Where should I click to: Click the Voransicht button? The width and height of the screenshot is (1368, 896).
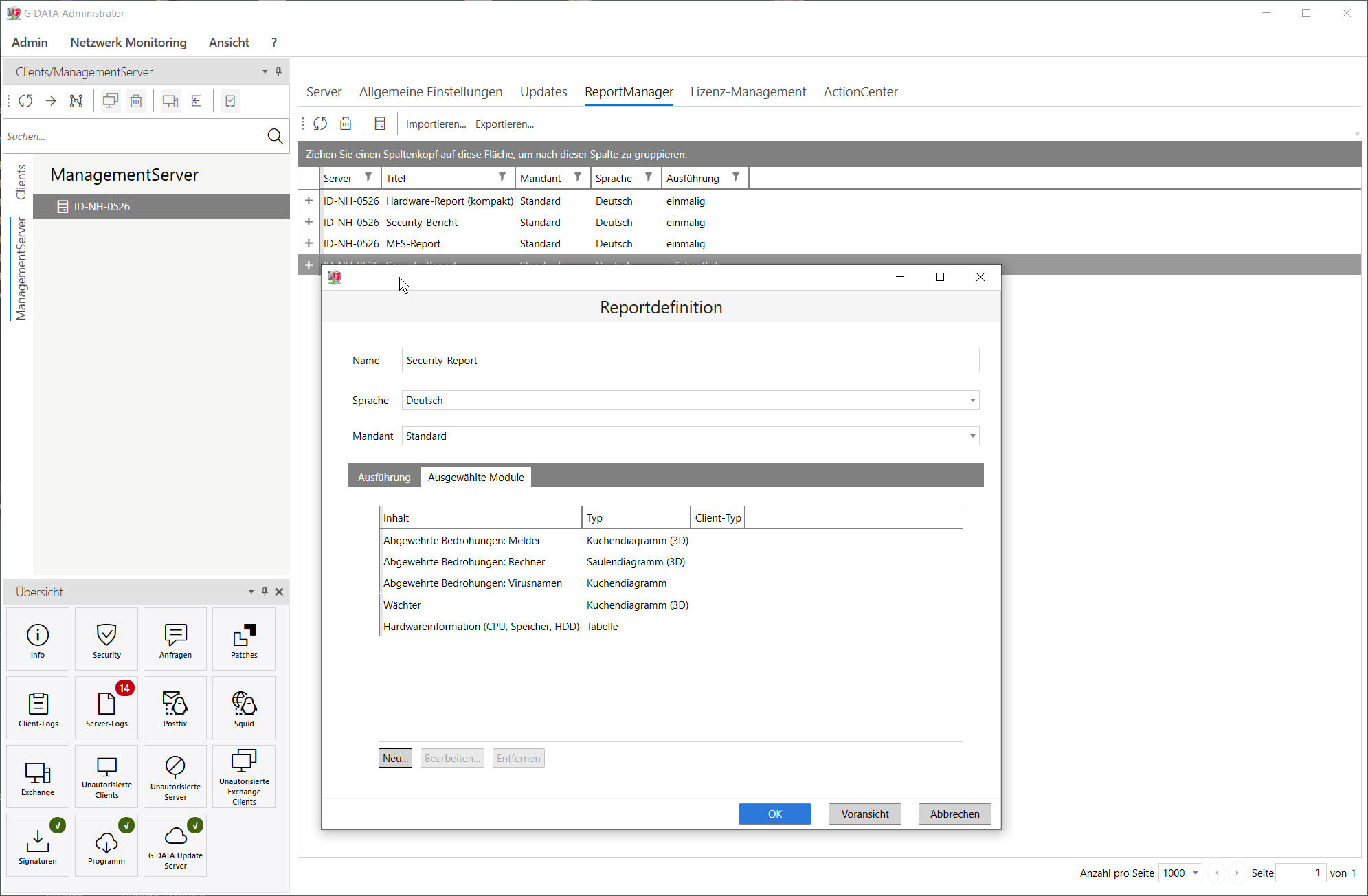pos(864,814)
